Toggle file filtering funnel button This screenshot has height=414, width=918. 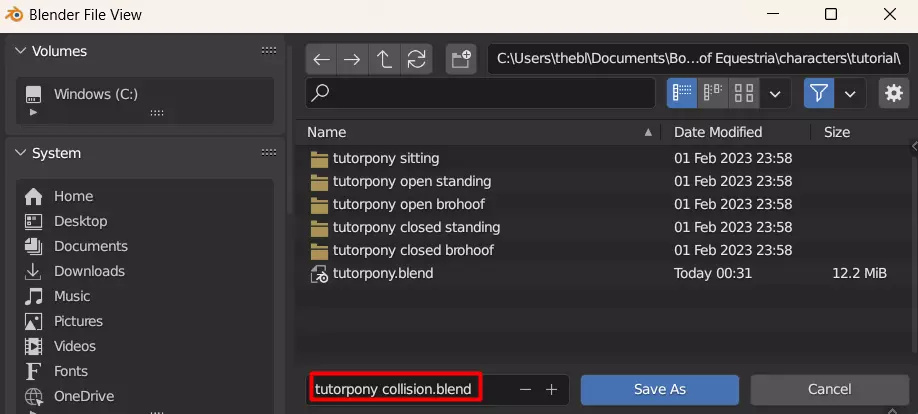click(819, 93)
